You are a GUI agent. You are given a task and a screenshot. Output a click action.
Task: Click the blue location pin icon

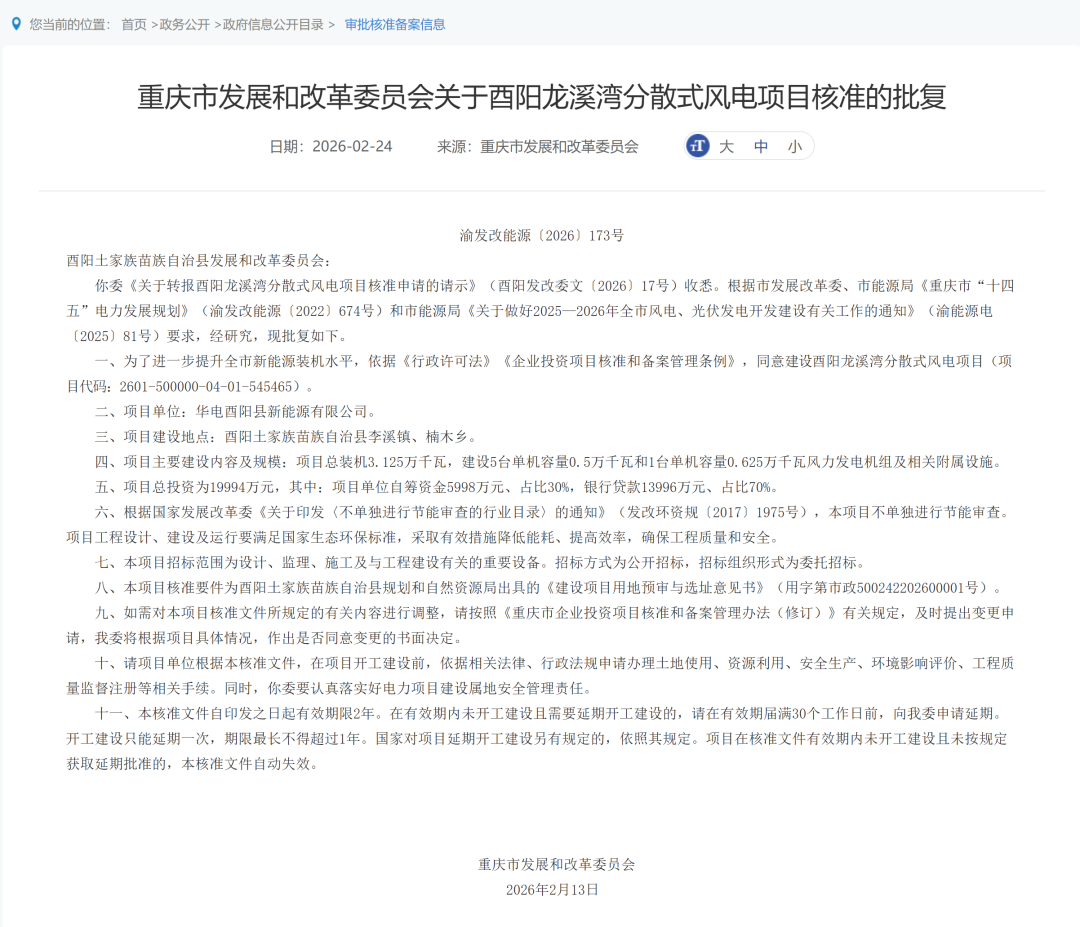16,24
